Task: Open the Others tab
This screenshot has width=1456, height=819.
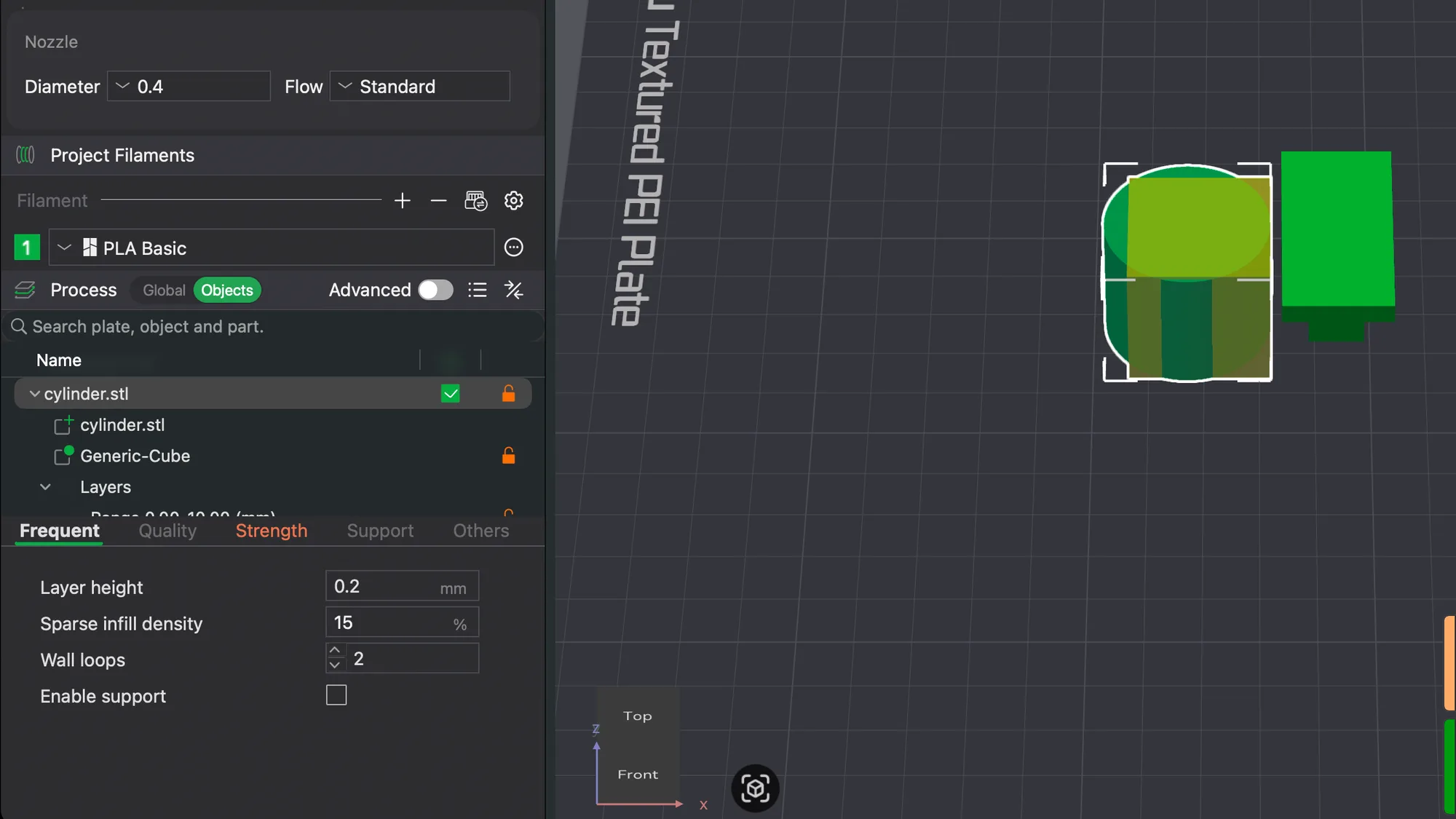Action: (481, 531)
